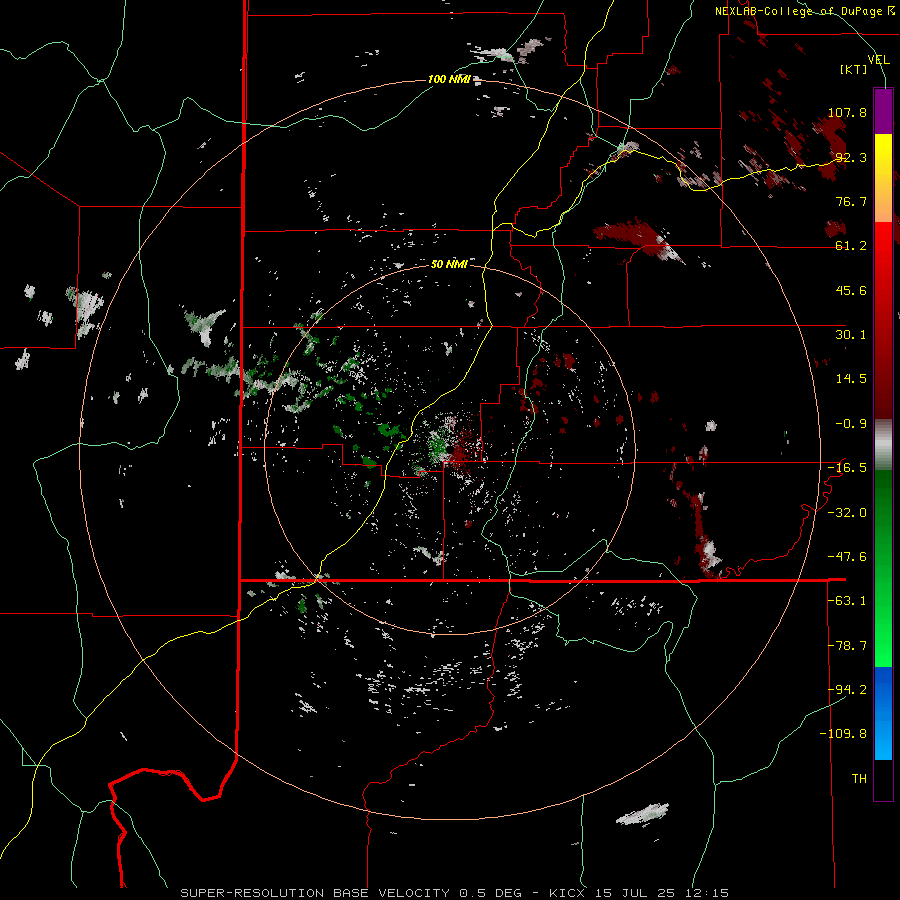Click the 45.6 legend value
900x900 pixels.
[x=851, y=290]
